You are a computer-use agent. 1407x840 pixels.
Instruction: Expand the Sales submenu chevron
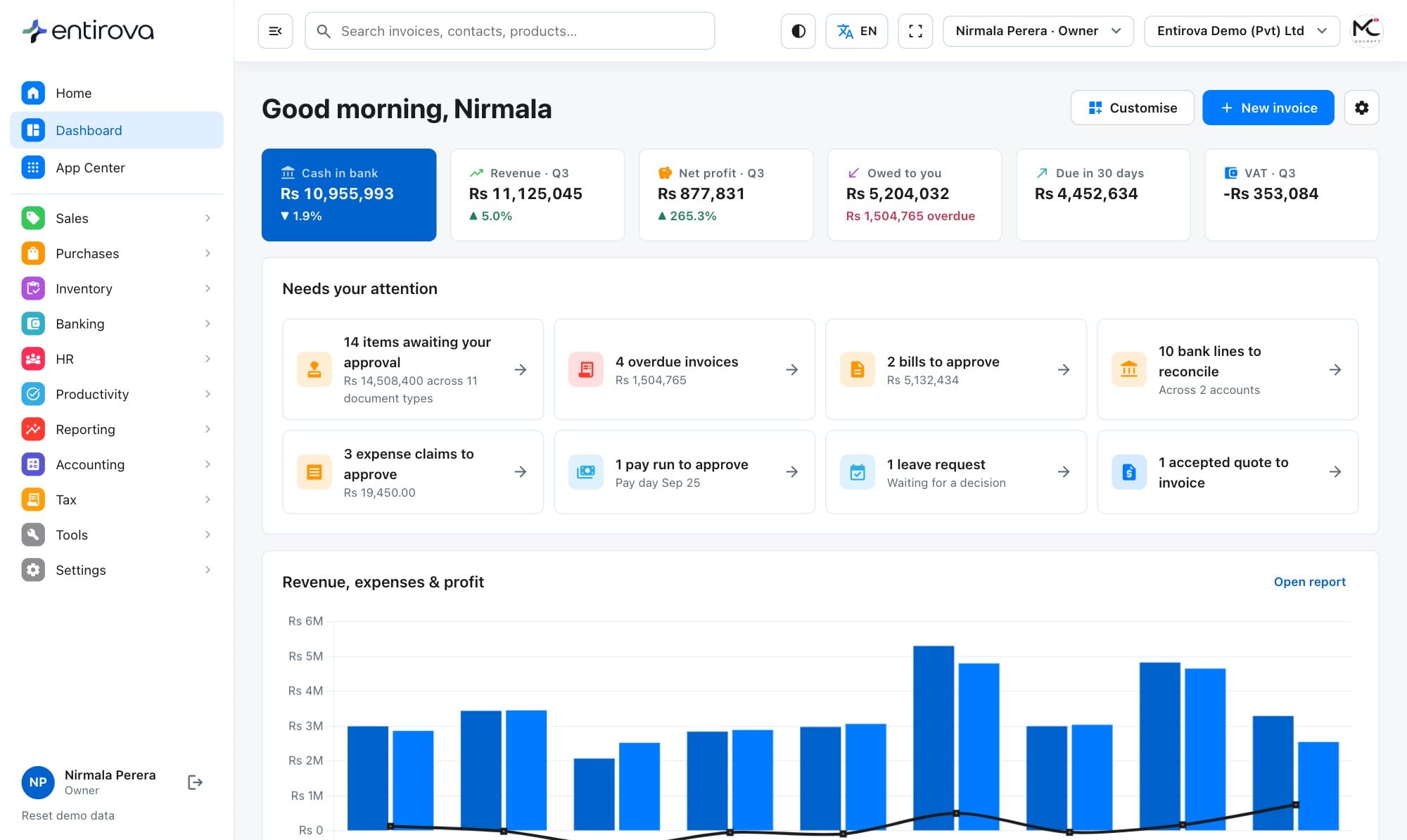208,218
